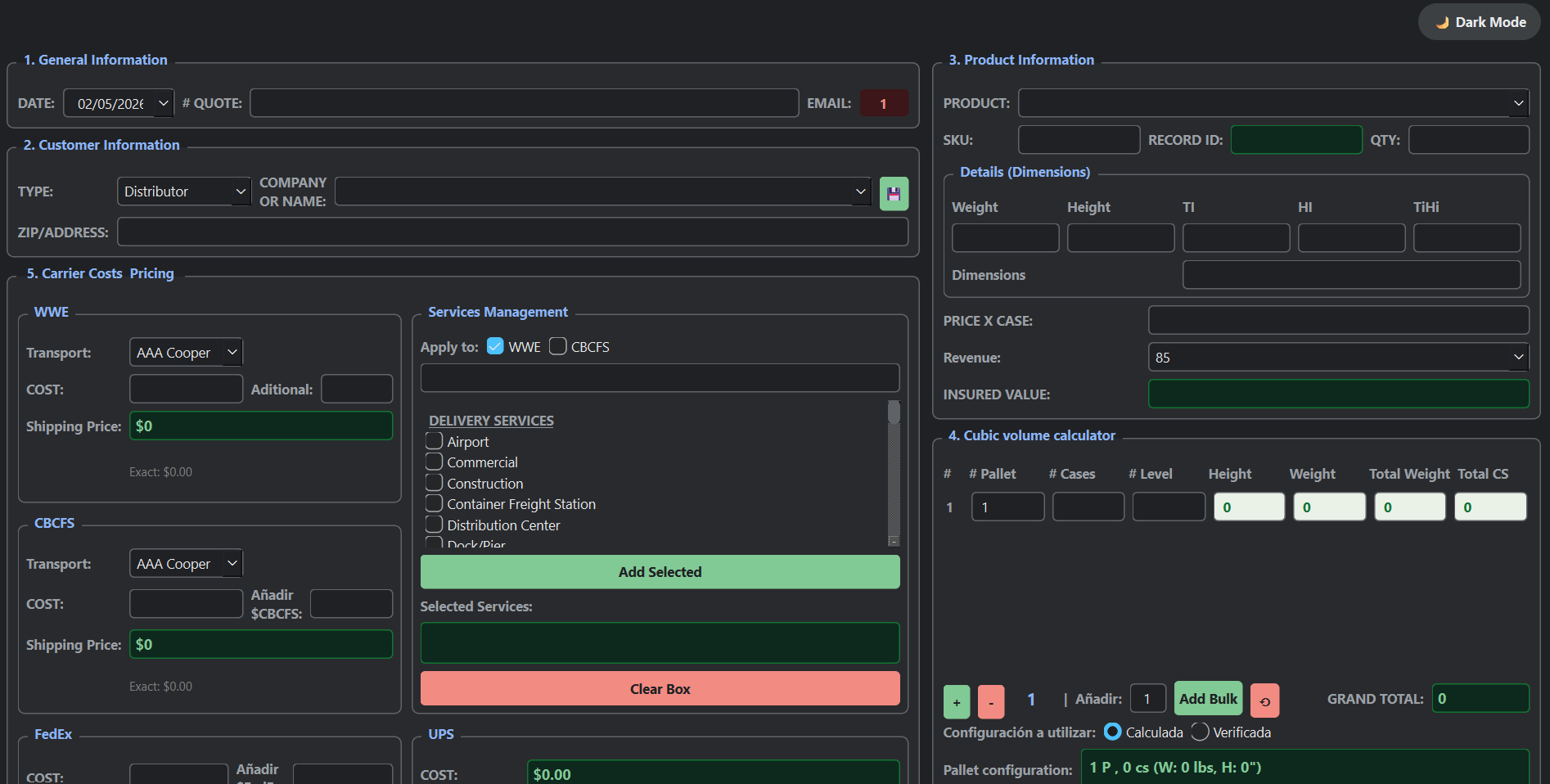The height and width of the screenshot is (784, 1550).
Task: Click the SKU input field
Action: [1079, 139]
